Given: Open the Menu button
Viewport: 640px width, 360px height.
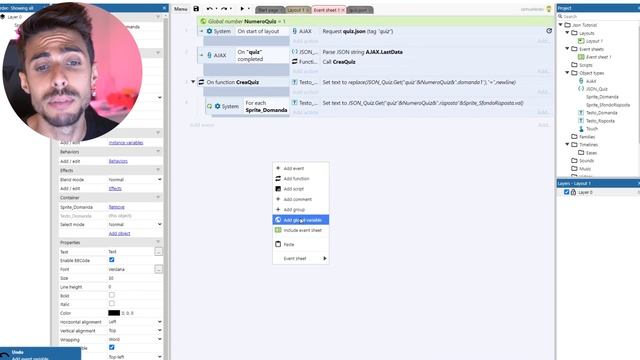Looking at the screenshot, I should pos(181,9).
